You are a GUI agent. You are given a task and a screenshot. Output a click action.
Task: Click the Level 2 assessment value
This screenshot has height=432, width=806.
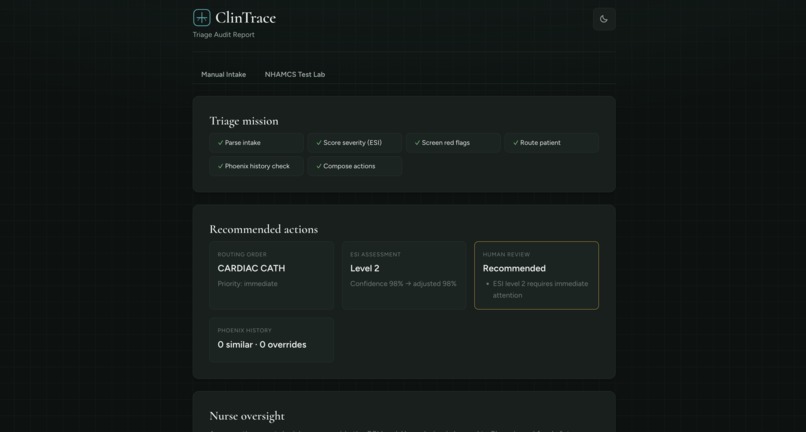[364, 268]
